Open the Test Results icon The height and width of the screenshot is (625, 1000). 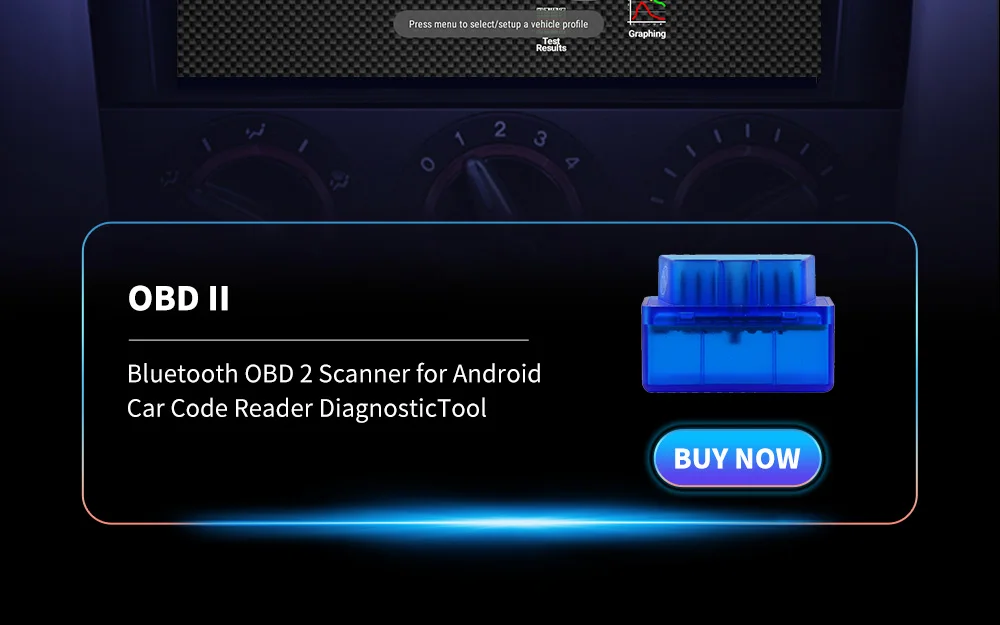[x=551, y=43]
